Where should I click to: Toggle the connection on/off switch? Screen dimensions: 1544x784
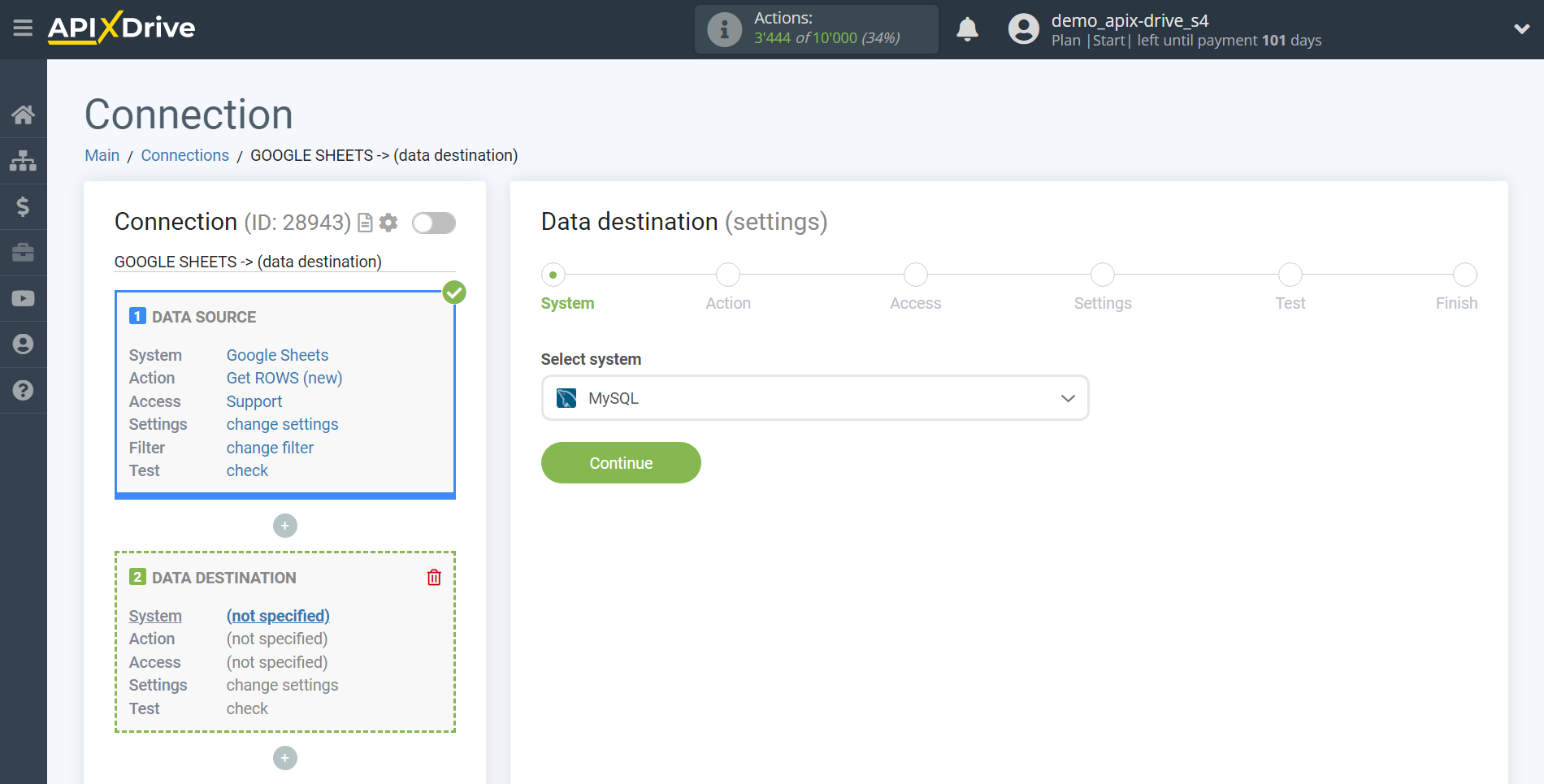(x=434, y=223)
